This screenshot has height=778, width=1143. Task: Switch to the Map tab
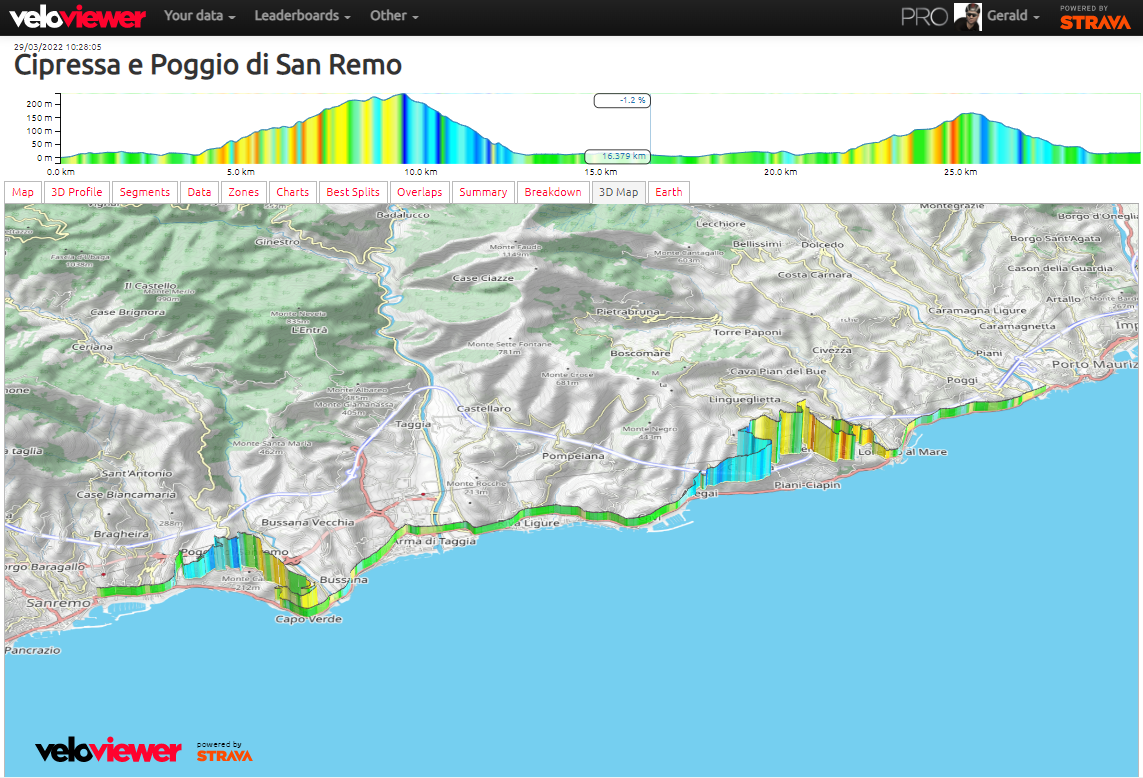[x=23, y=192]
